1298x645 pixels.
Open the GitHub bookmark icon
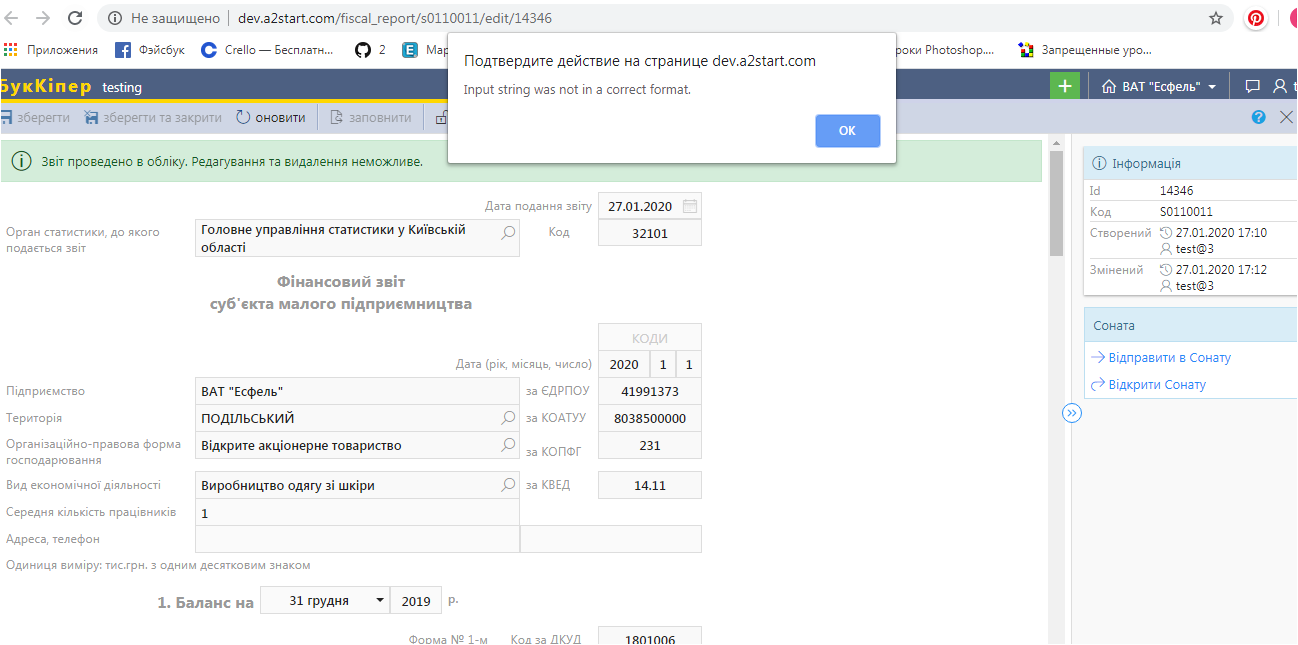(x=363, y=49)
